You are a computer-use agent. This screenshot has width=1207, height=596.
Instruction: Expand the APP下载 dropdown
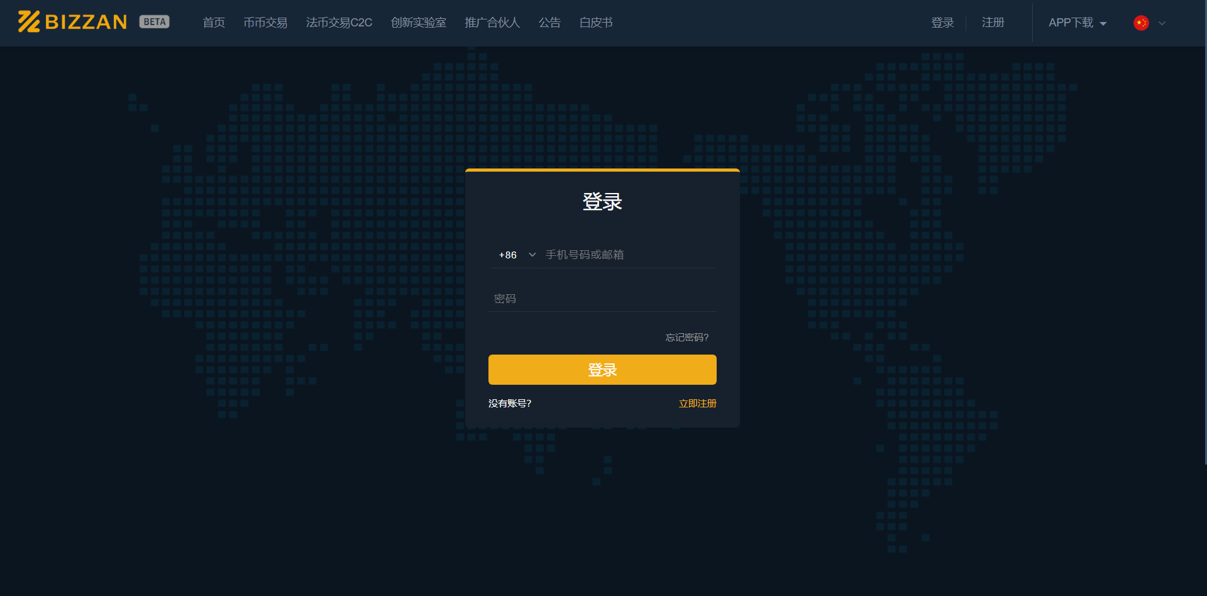[1077, 23]
